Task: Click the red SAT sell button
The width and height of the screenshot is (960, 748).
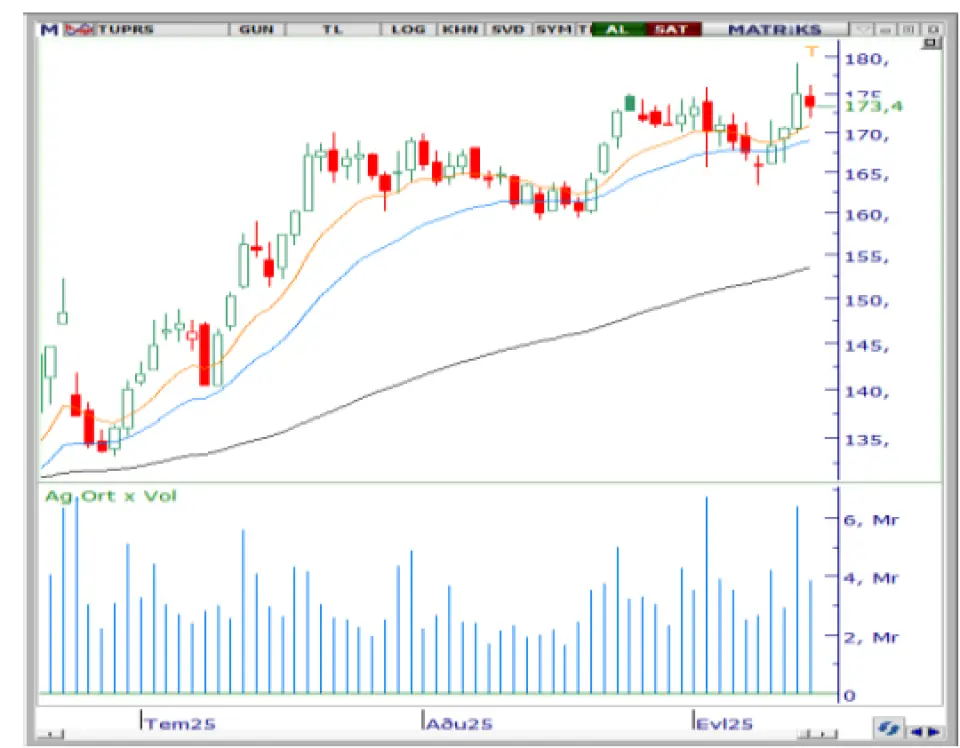Action: tap(672, 29)
